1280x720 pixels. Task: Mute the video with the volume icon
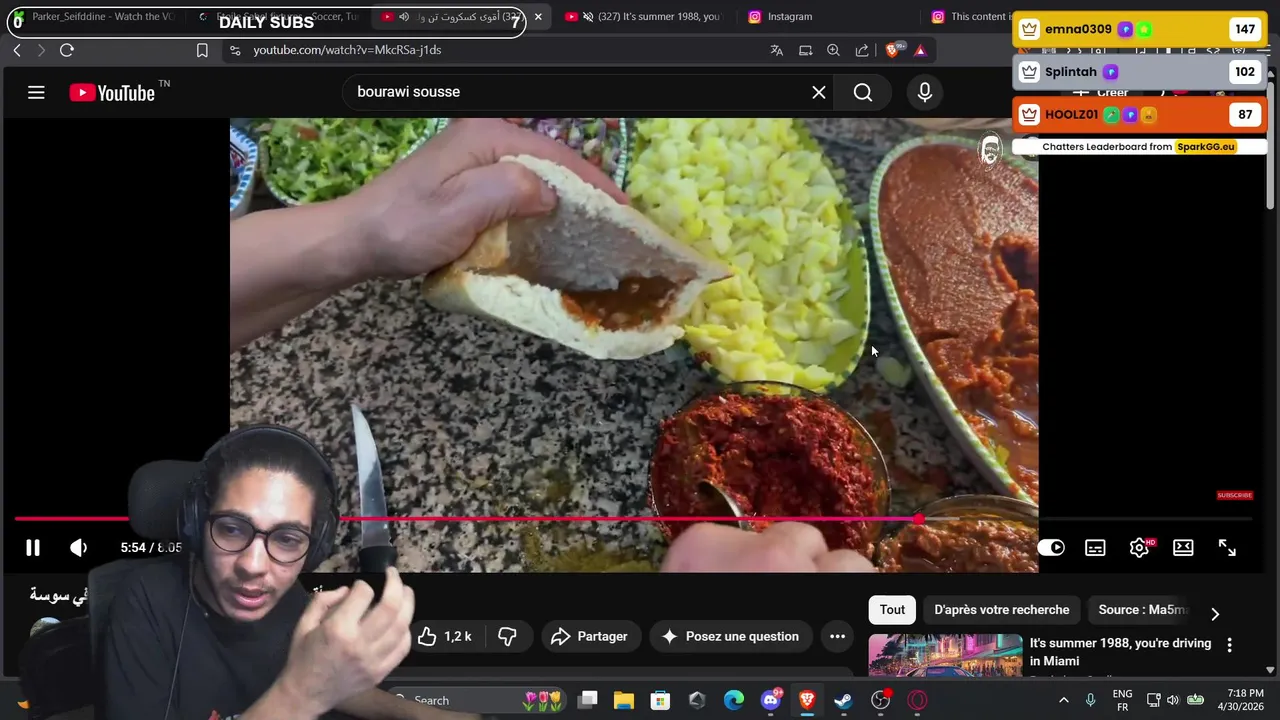[x=78, y=548]
